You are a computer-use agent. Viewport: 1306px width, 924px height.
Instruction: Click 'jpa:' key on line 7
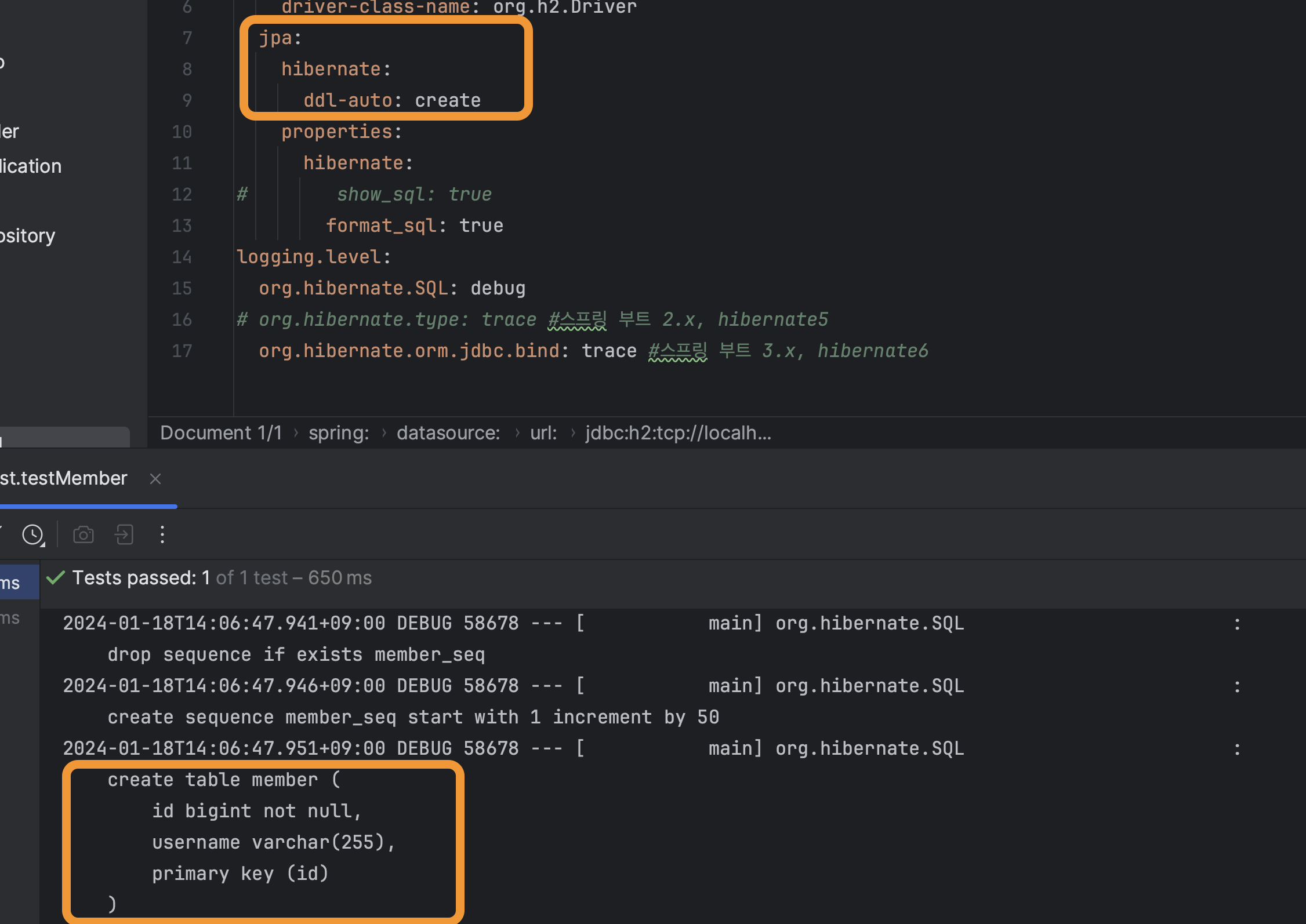pyautogui.click(x=280, y=38)
